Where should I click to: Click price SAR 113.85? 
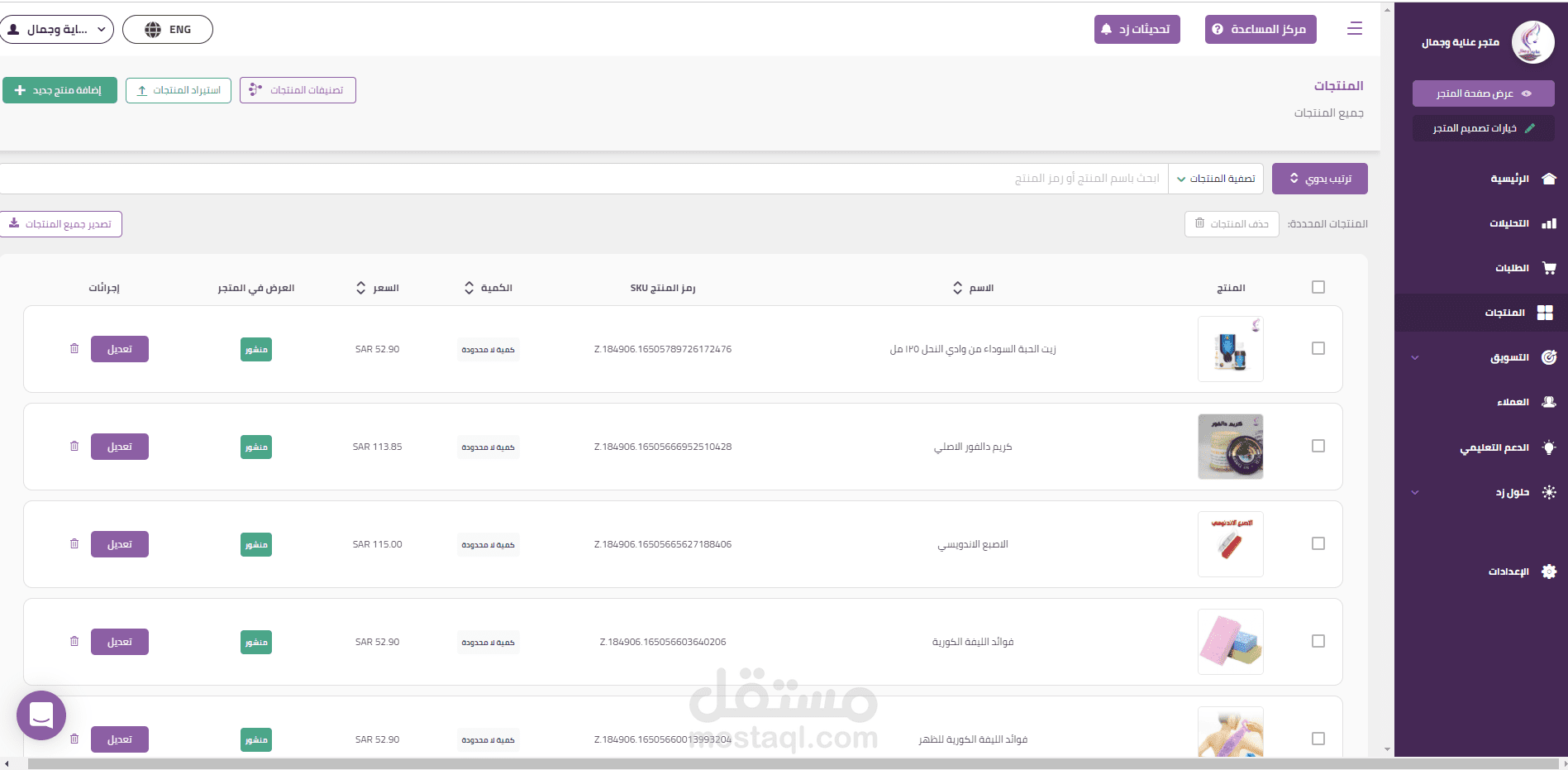(x=378, y=447)
